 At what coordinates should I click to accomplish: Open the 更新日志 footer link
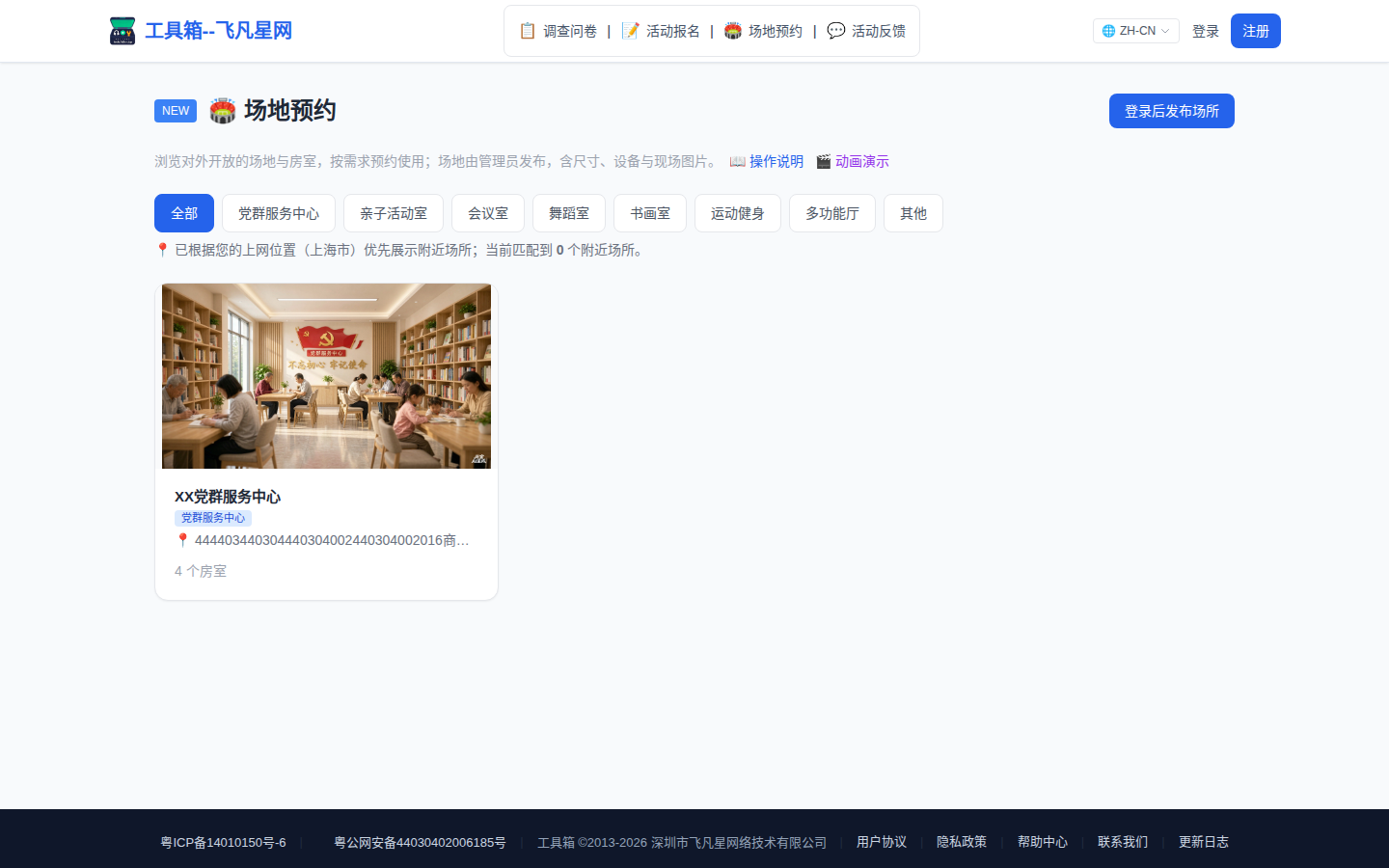click(1204, 842)
